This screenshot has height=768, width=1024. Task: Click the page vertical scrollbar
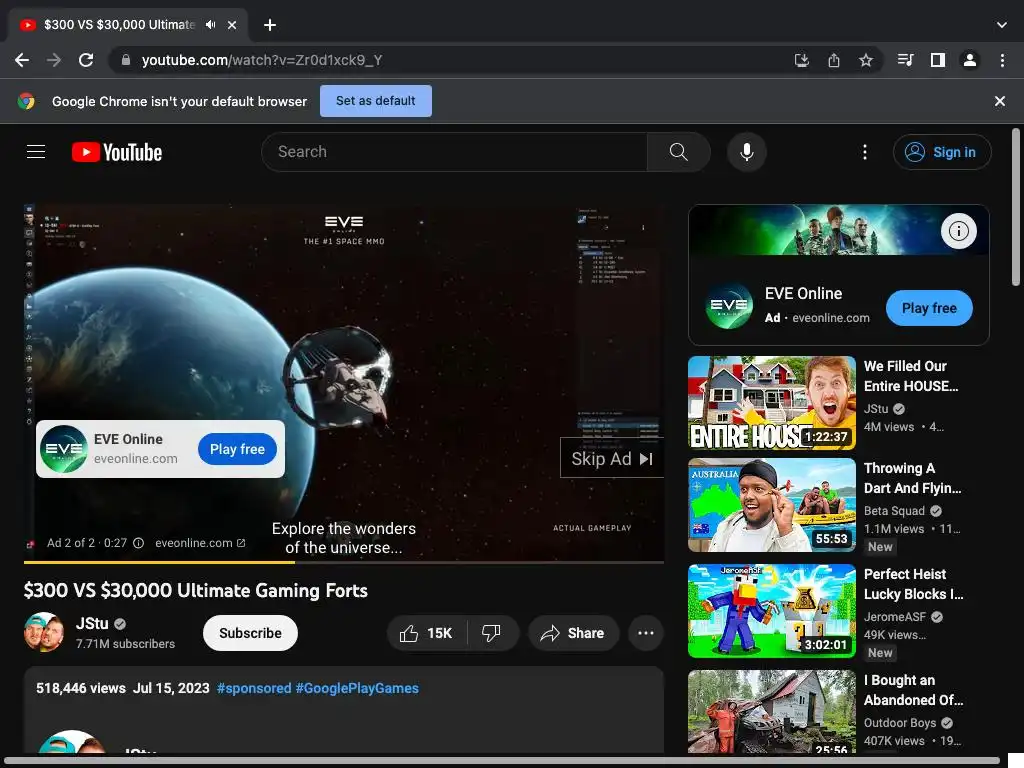tap(1016, 207)
